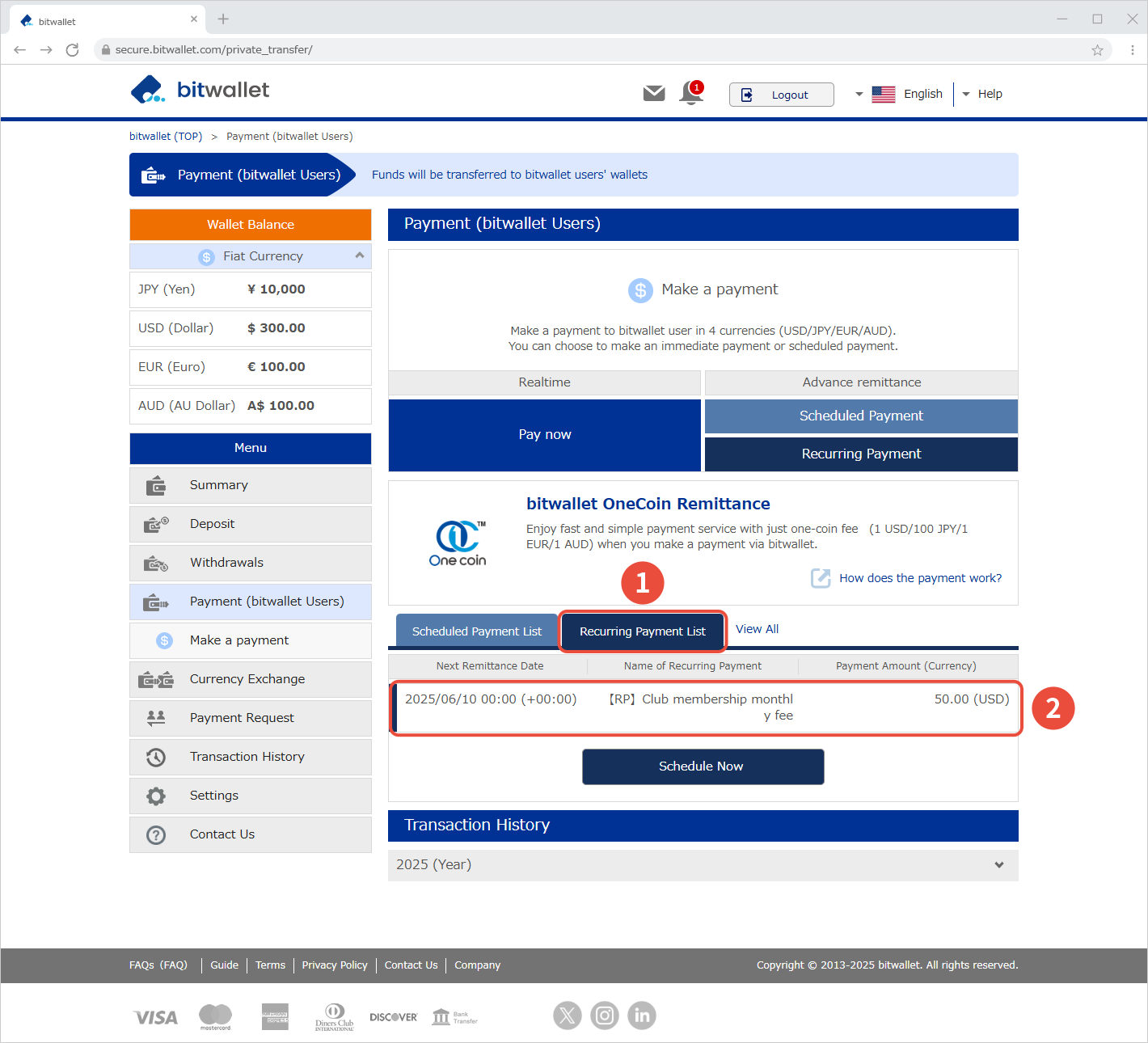Click the Schedule Now button
Image resolution: width=1148 pixels, height=1043 pixels.
coord(703,766)
